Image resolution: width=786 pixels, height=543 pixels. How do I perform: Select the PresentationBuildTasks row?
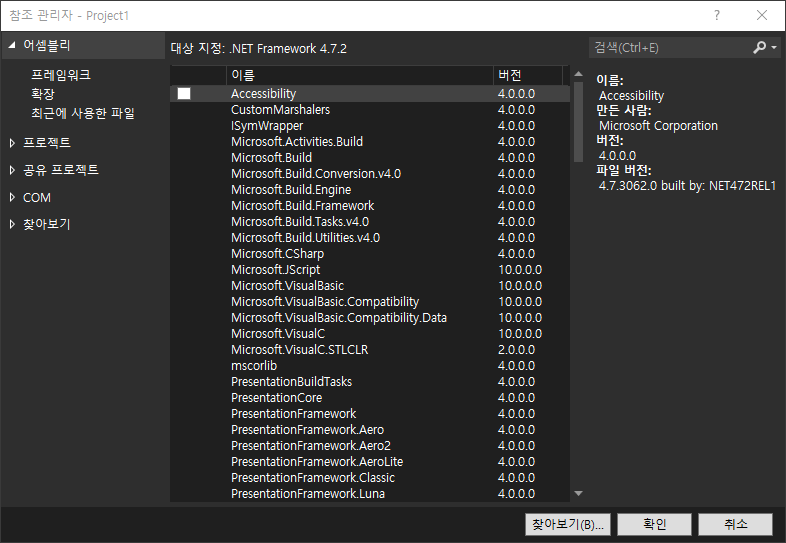click(370, 382)
